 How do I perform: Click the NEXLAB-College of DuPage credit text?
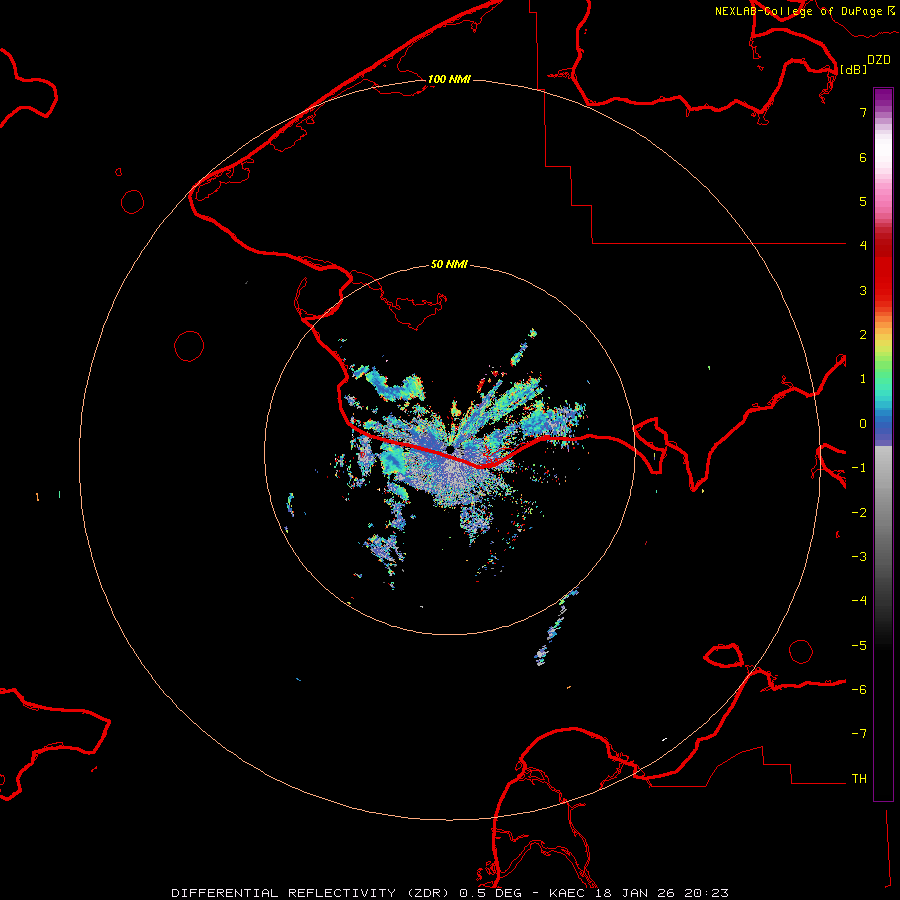pos(804,11)
